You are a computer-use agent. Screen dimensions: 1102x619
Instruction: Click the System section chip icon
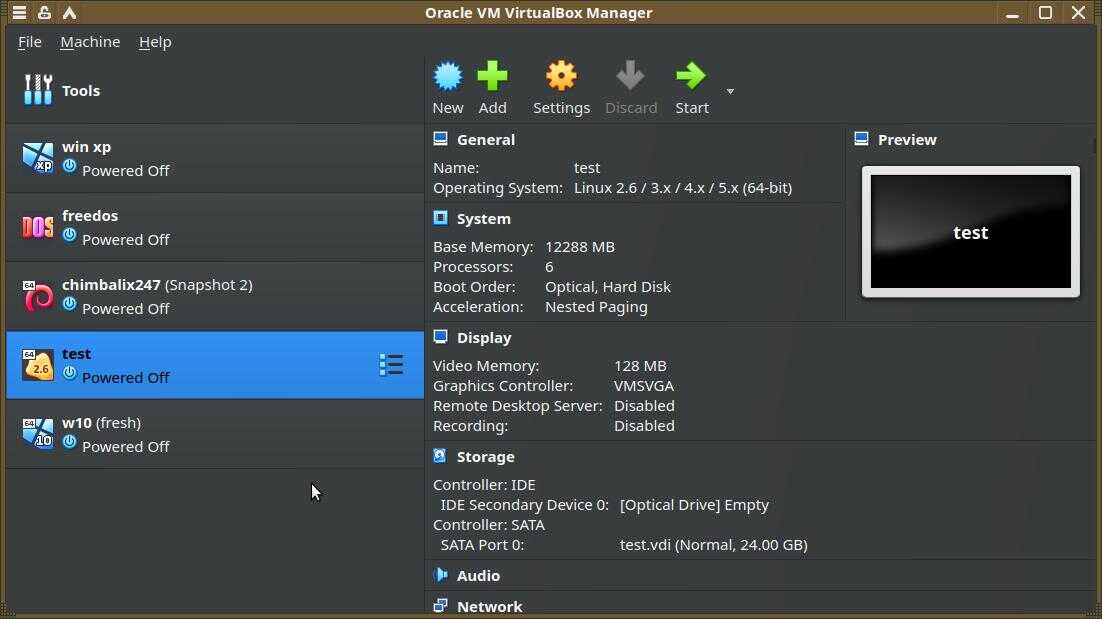pos(441,218)
